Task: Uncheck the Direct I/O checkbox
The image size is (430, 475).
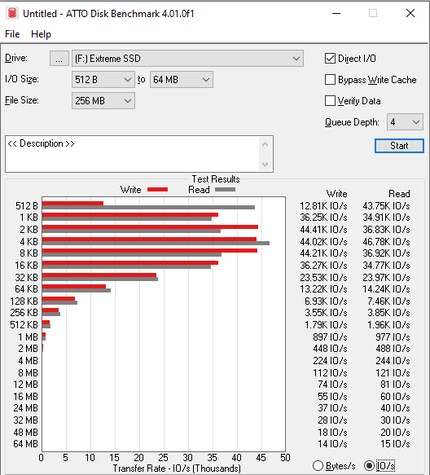Action: click(330, 58)
